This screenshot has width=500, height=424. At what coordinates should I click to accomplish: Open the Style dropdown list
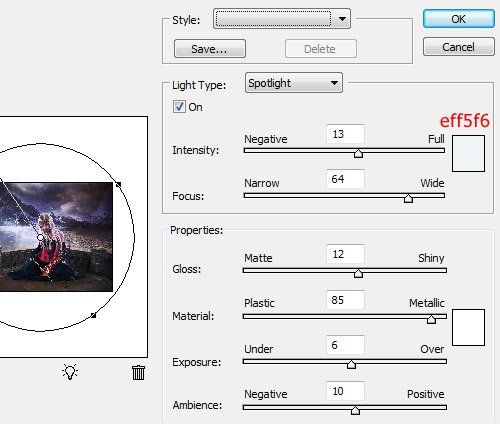[x=282, y=19]
